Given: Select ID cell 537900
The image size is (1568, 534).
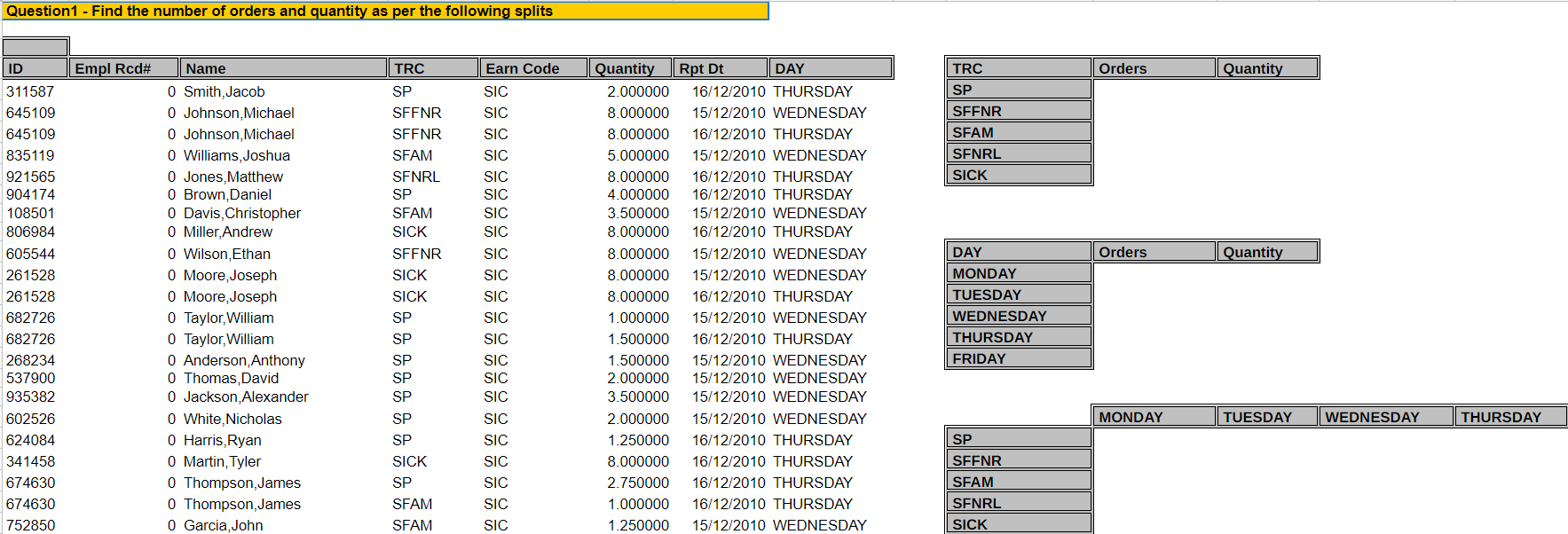Looking at the screenshot, I should pyautogui.click(x=30, y=378).
